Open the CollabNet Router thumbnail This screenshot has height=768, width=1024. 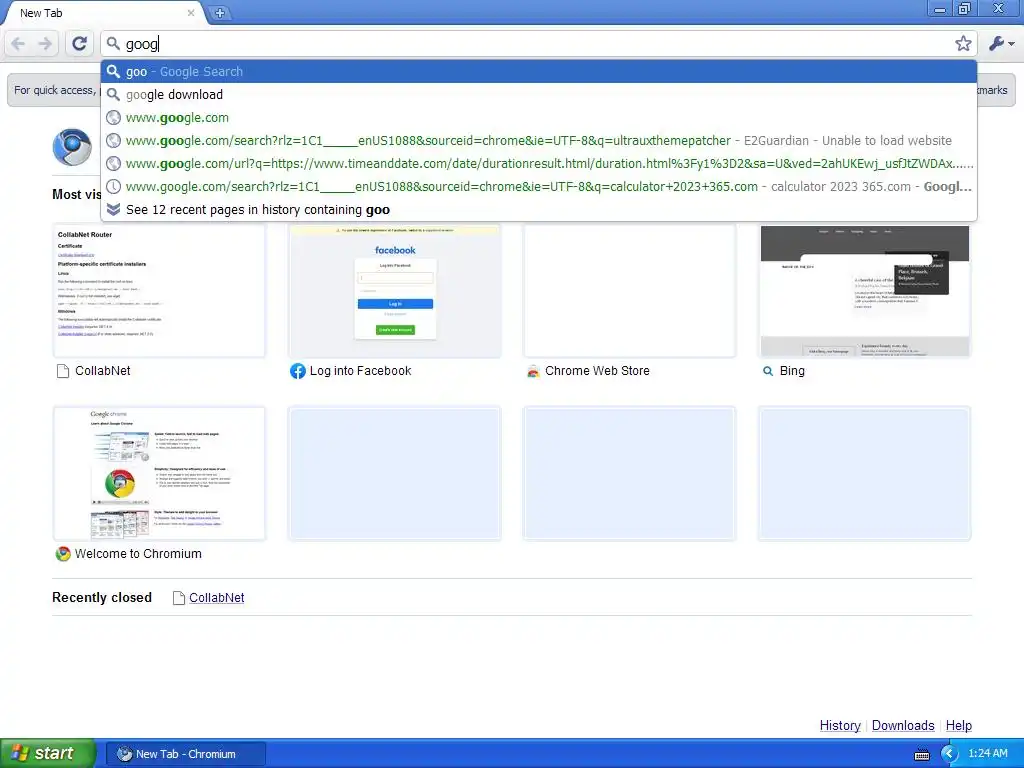[x=159, y=291]
